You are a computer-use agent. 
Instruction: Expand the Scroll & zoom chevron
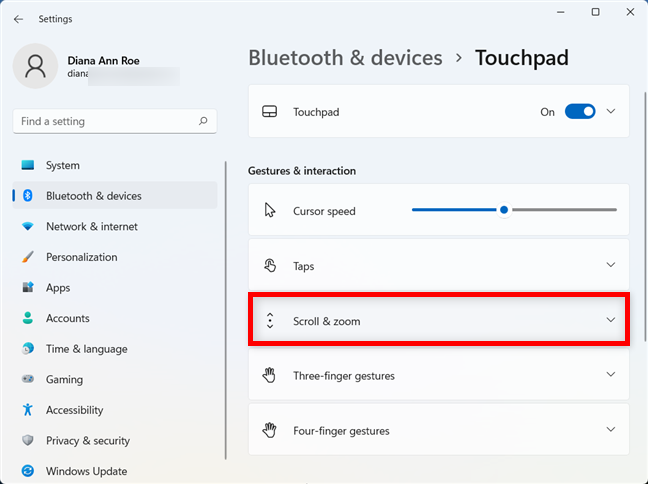pyautogui.click(x=611, y=319)
